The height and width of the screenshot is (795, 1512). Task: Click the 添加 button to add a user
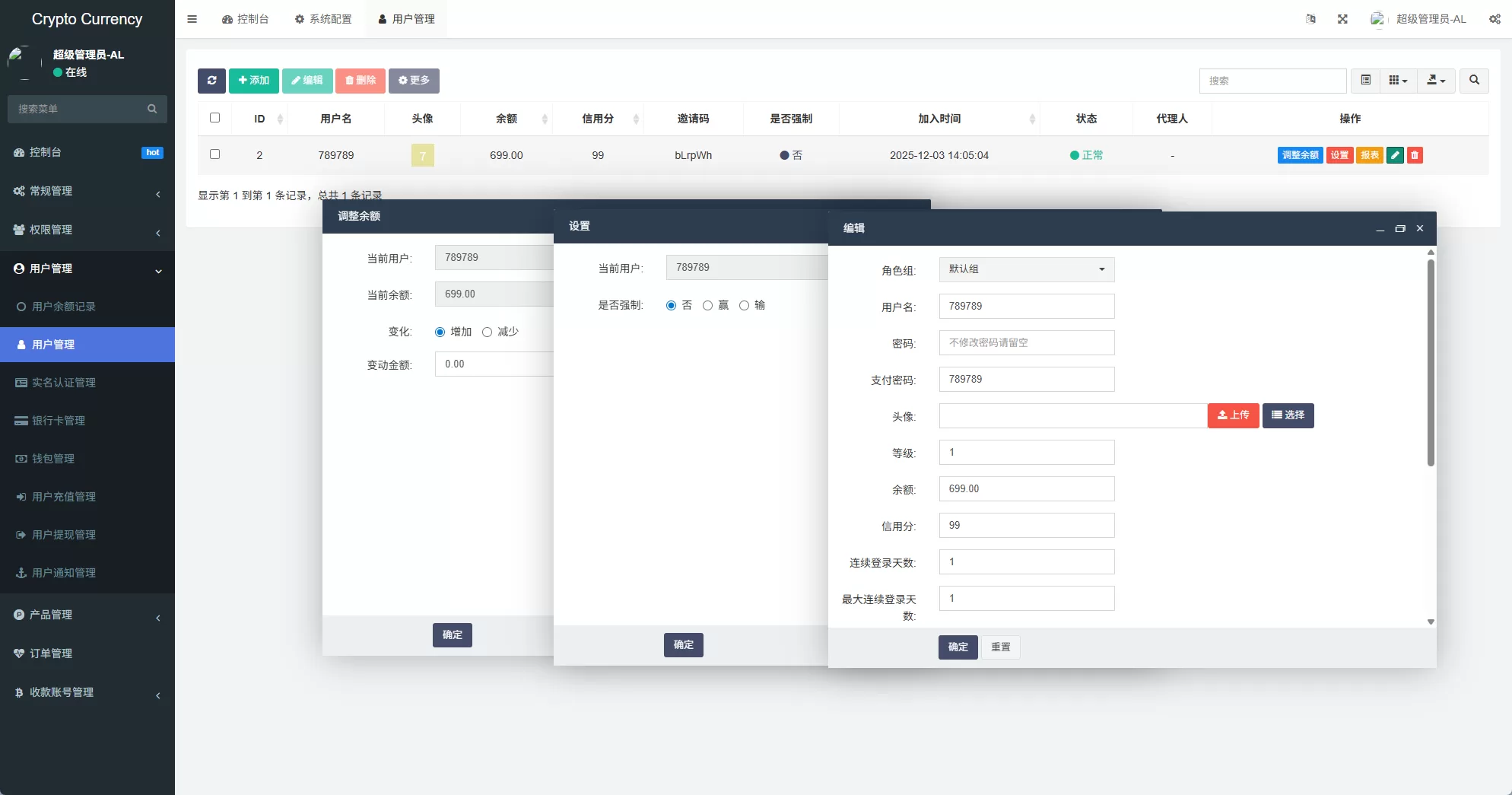coord(253,81)
